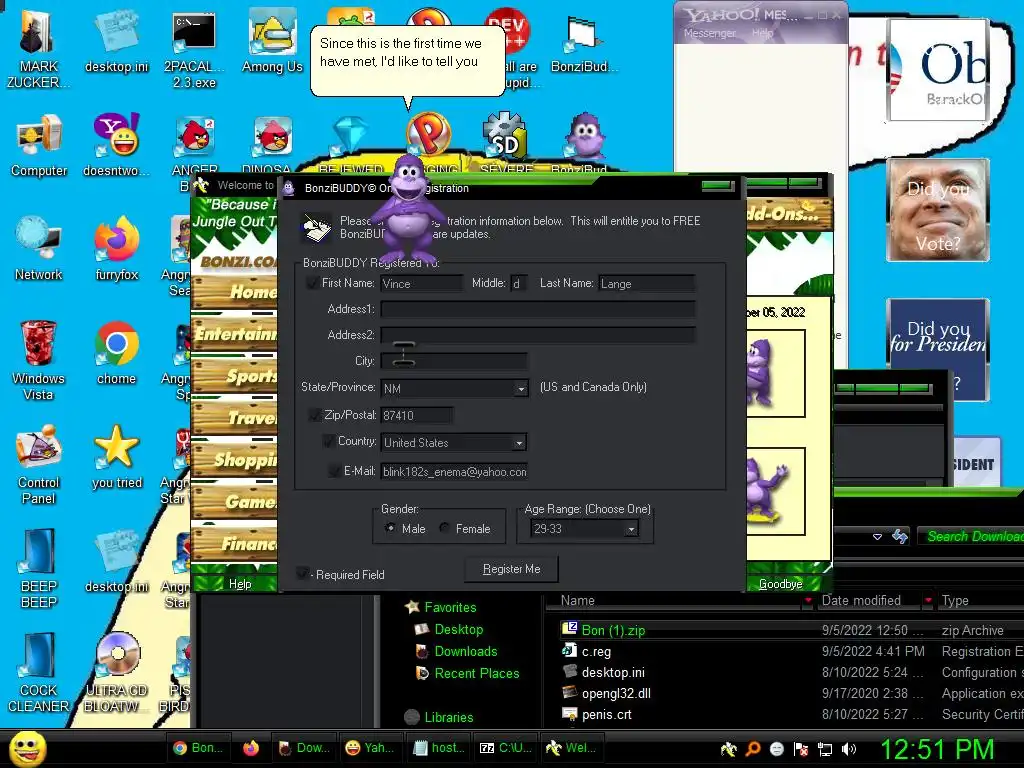1024x768 pixels.
Task: Open the COCK CLEANER desktop icon
Action: point(39,673)
